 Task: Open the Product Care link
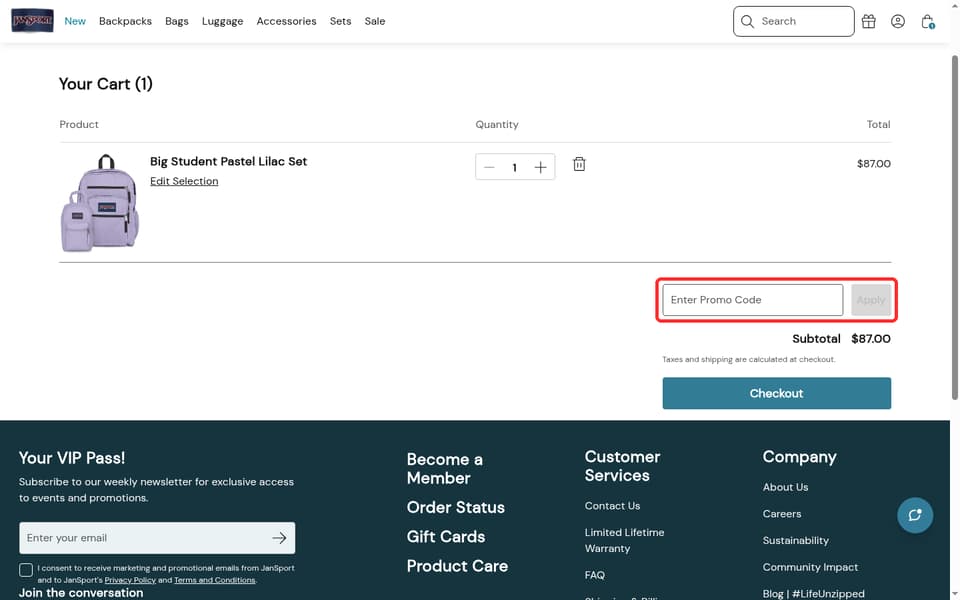pyautogui.click(x=457, y=566)
